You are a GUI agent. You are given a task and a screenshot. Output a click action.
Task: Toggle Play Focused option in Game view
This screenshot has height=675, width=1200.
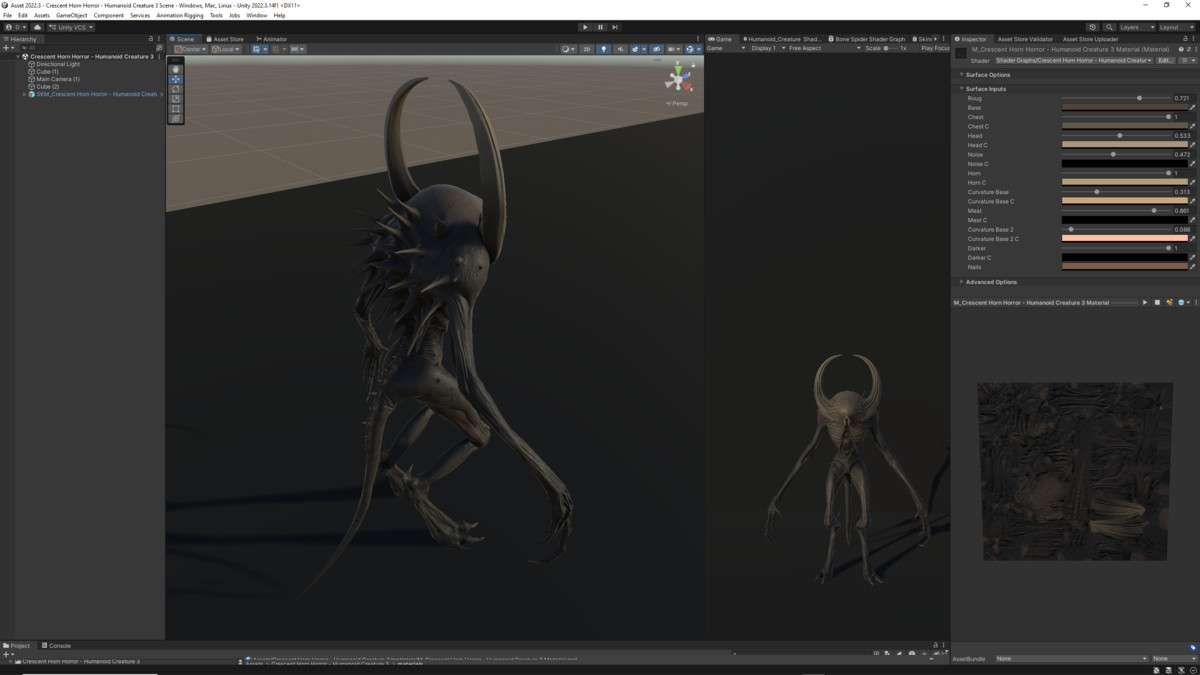point(935,48)
